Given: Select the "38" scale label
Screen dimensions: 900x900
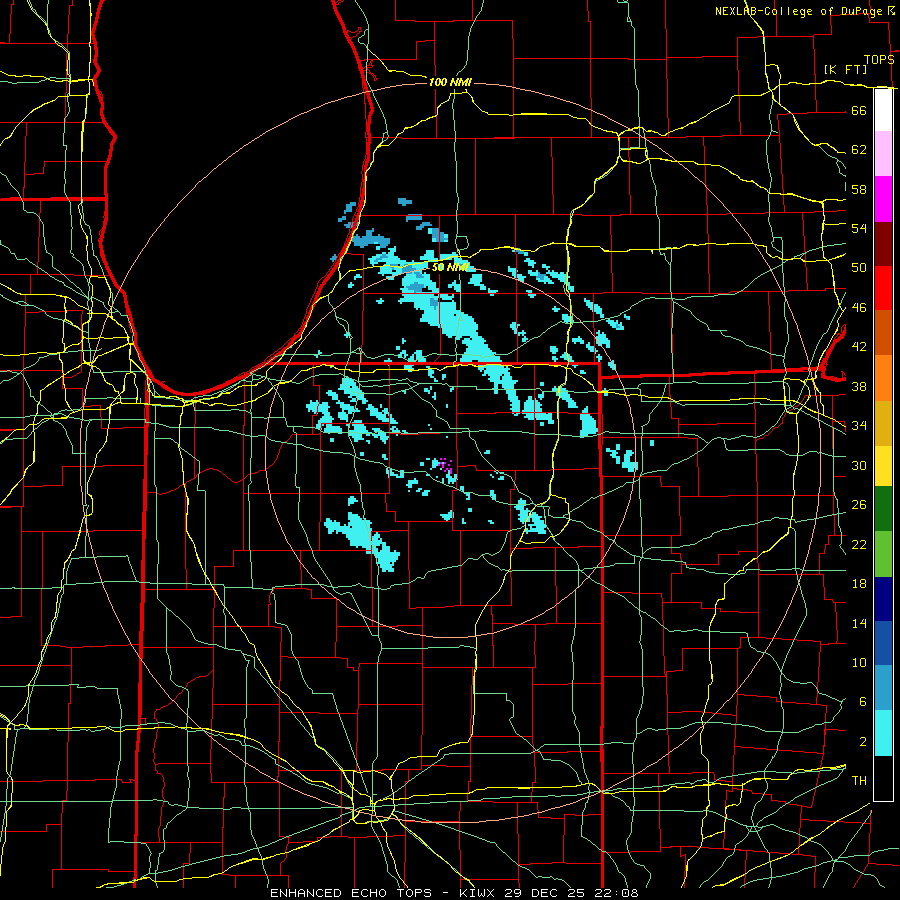Looking at the screenshot, I should tap(859, 386).
